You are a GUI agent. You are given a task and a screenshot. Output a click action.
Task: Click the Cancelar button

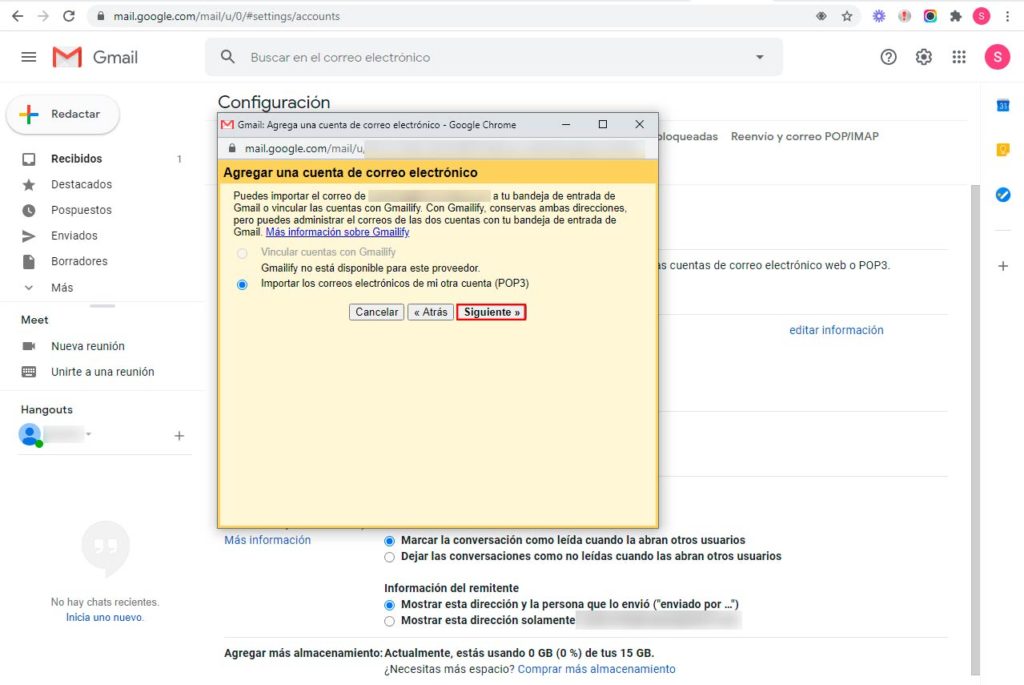pos(377,312)
